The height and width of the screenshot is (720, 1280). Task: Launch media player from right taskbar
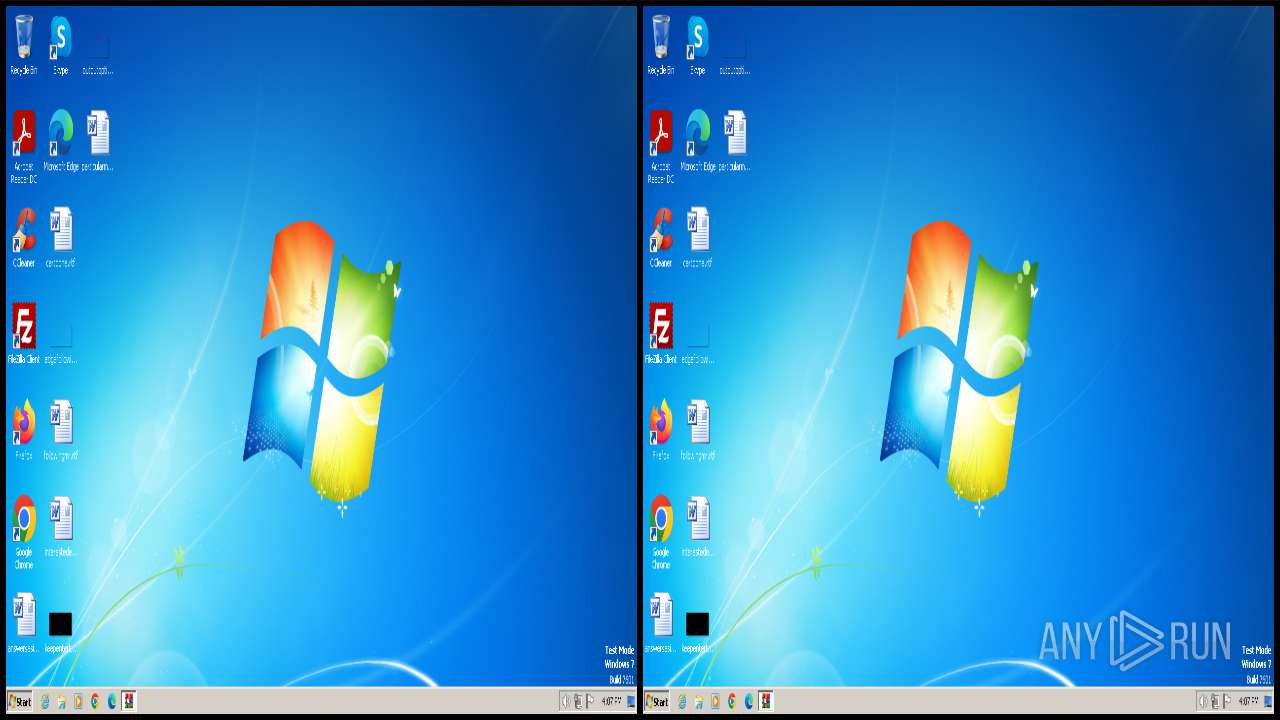[715, 702]
